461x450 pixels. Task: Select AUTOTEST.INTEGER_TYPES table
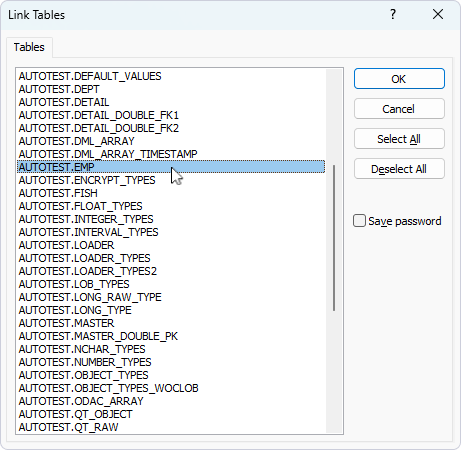[171, 219]
